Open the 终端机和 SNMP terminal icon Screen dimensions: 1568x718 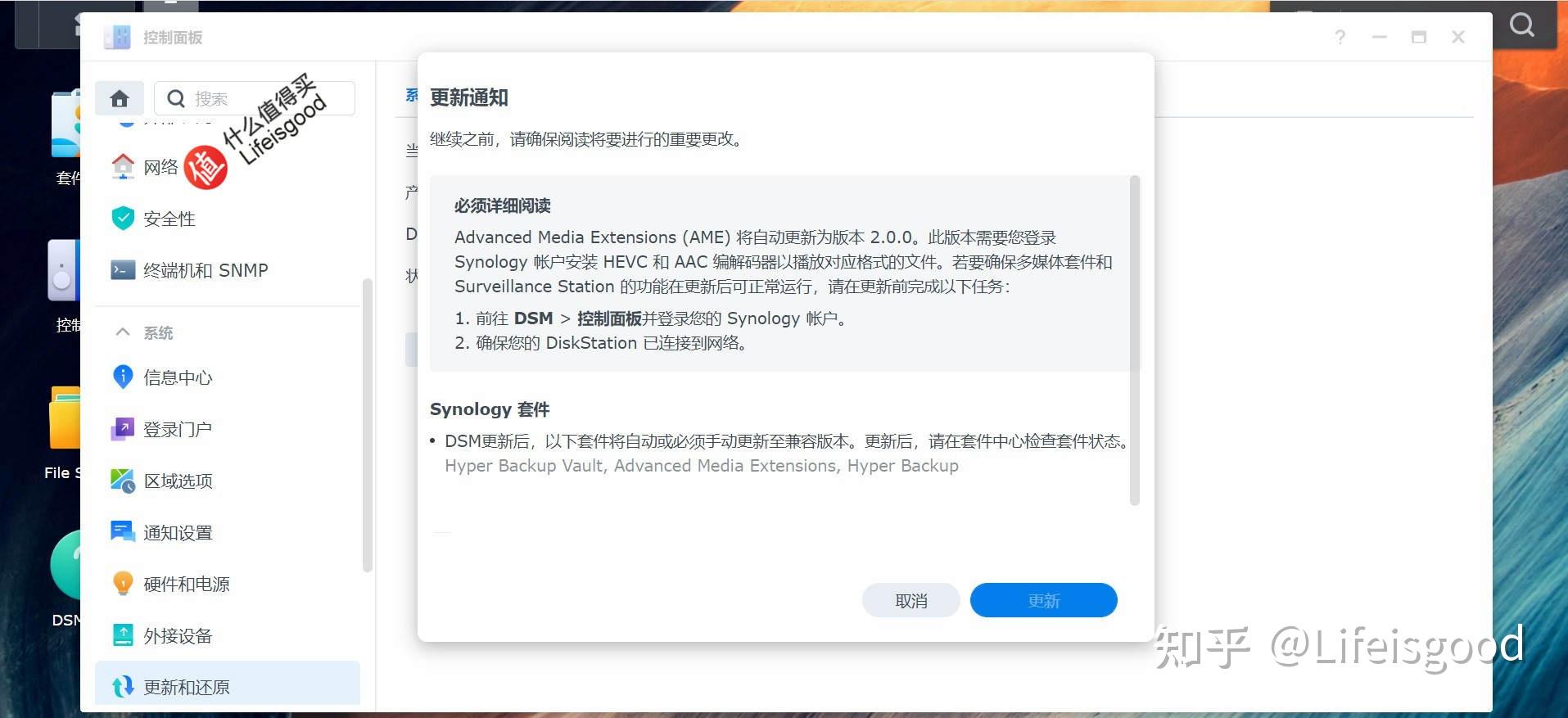123,269
